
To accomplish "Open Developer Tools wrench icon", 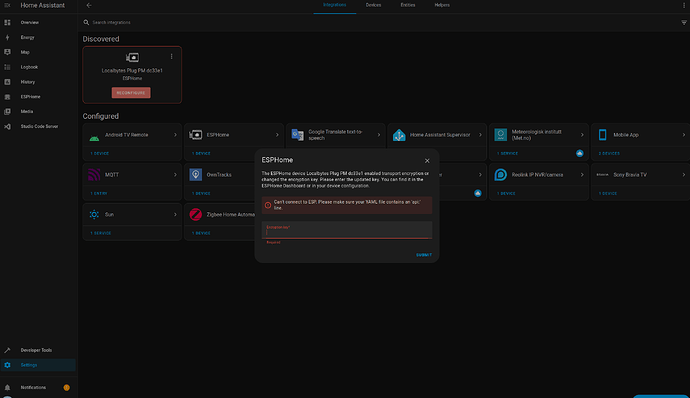I will (x=7, y=350).
